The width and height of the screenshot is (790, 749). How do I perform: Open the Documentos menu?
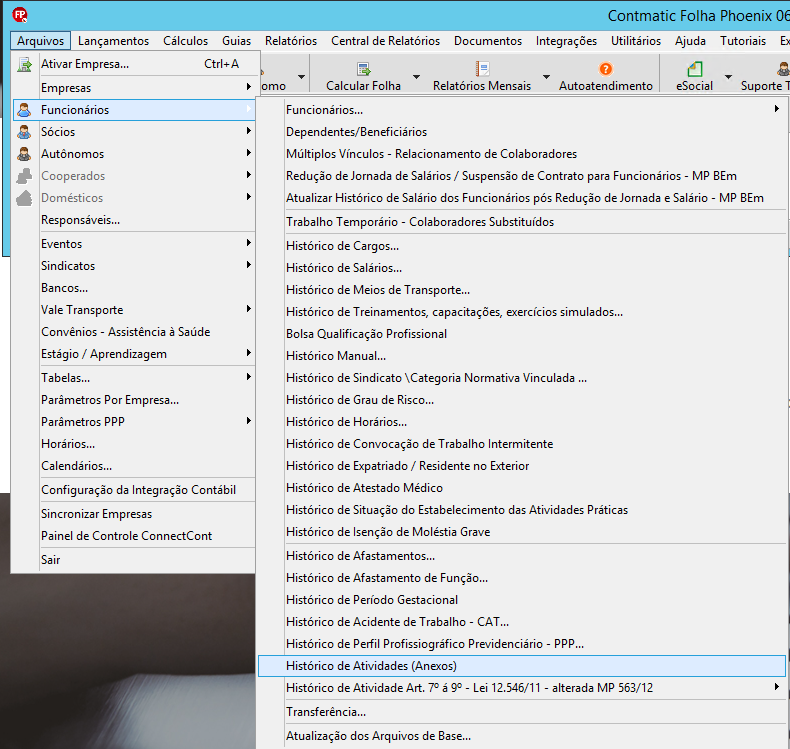click(x=488, y=41)
